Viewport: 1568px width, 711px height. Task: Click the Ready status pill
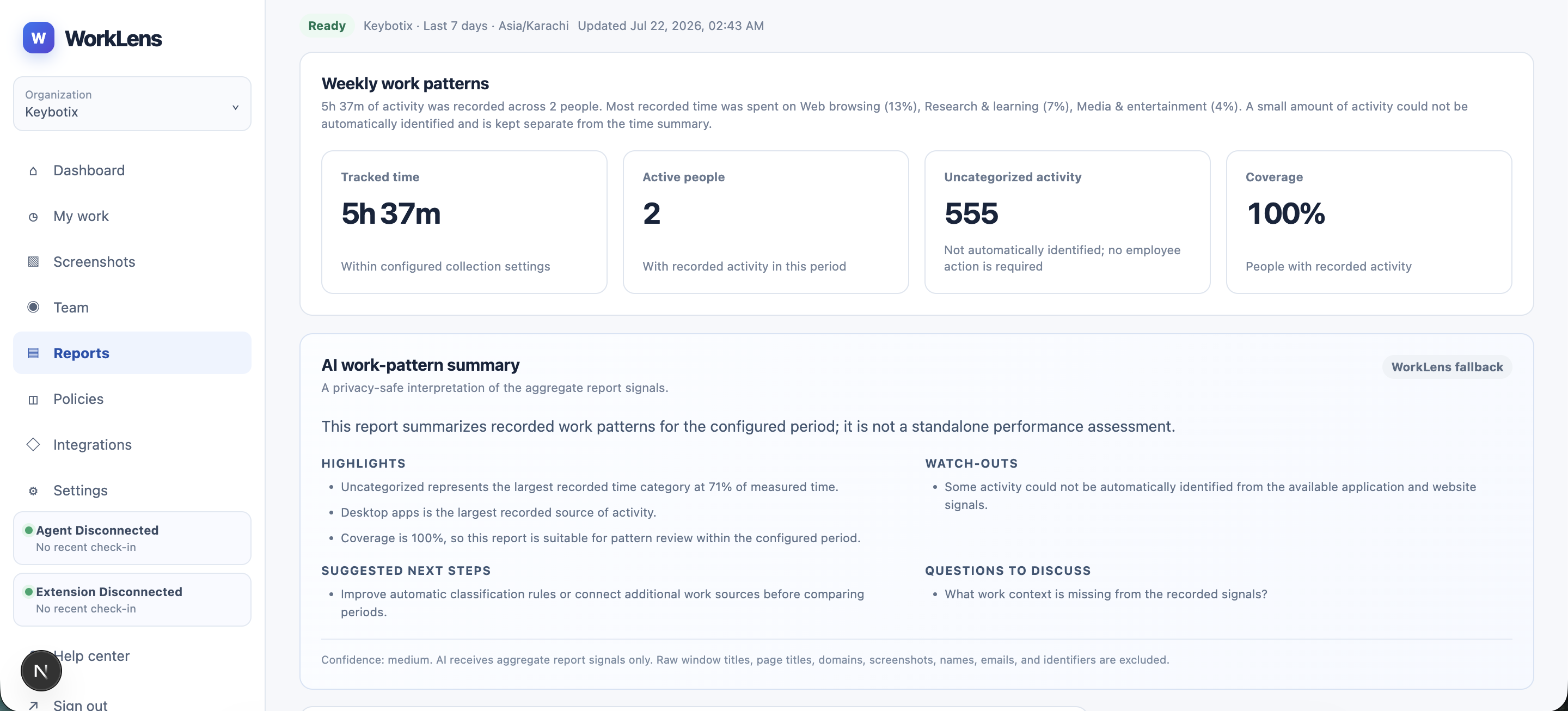[327, 26]
